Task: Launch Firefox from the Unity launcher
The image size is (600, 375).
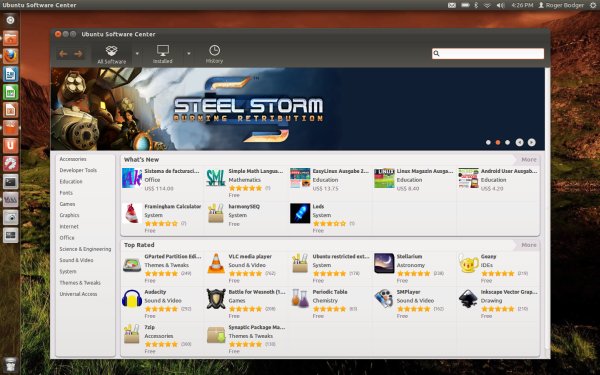Action: pyautogui.click(x=10, y=56)
